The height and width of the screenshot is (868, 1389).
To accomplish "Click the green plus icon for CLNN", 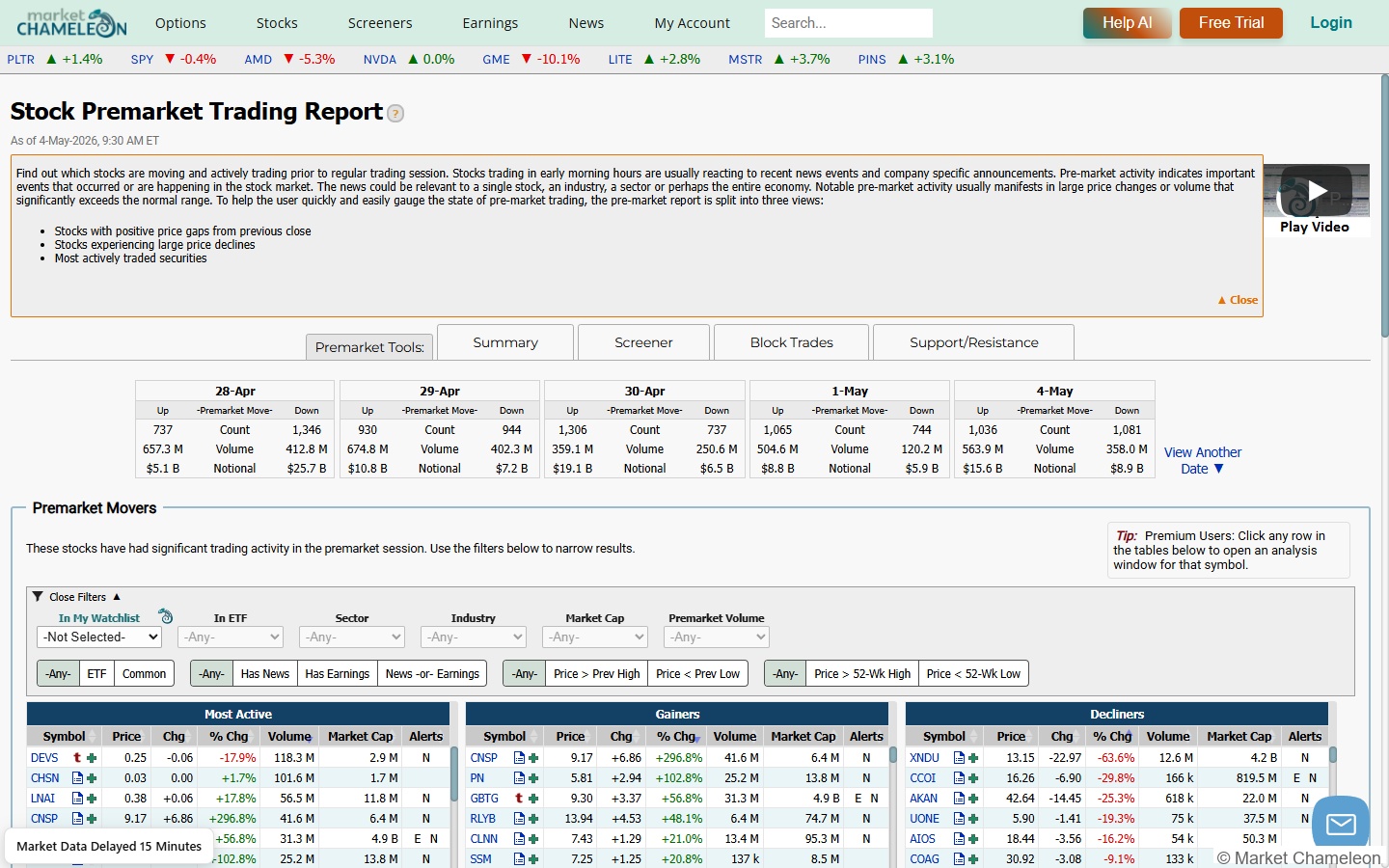I will [533, 839].
